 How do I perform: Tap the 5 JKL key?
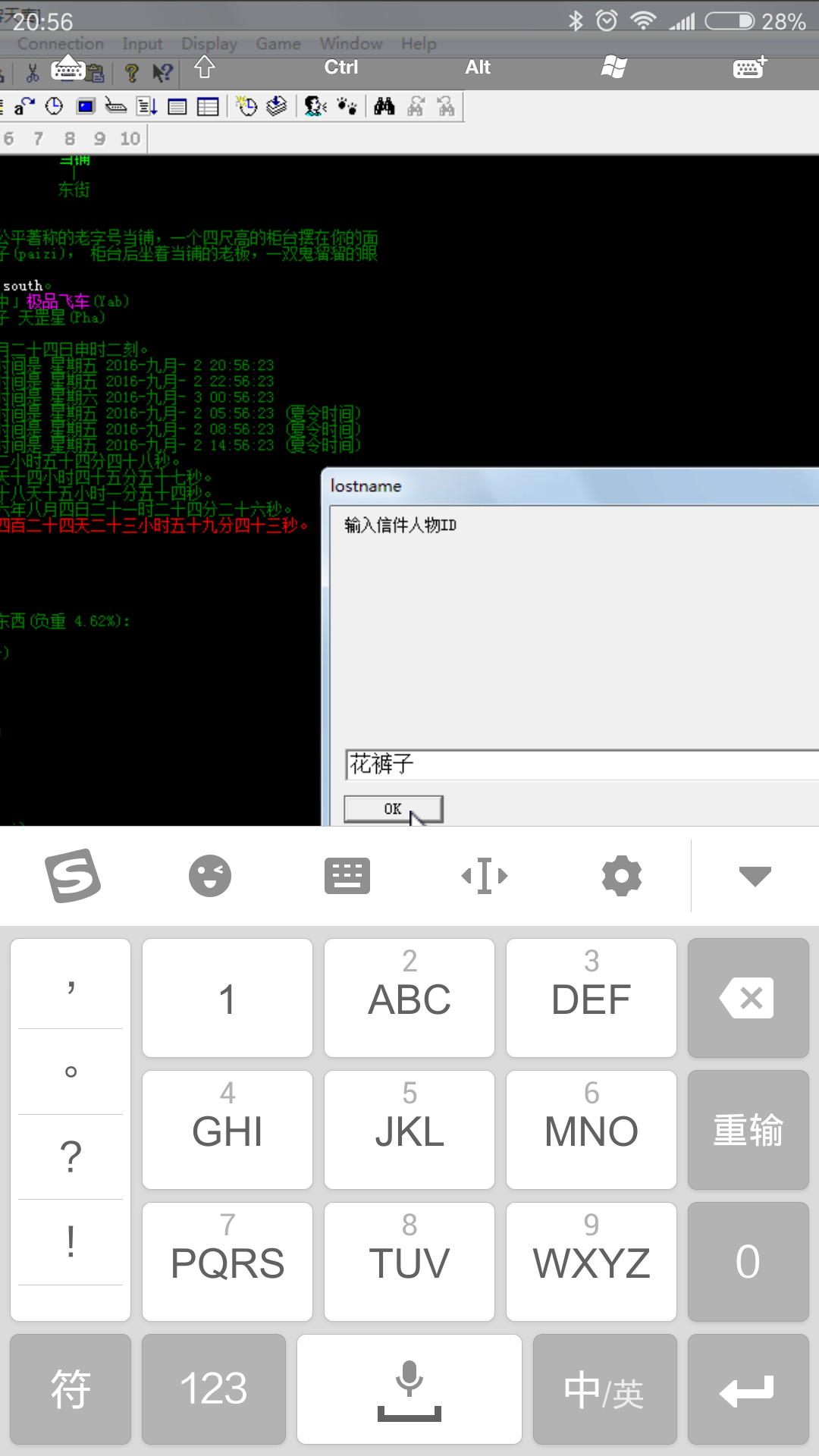coord(409,1130)
